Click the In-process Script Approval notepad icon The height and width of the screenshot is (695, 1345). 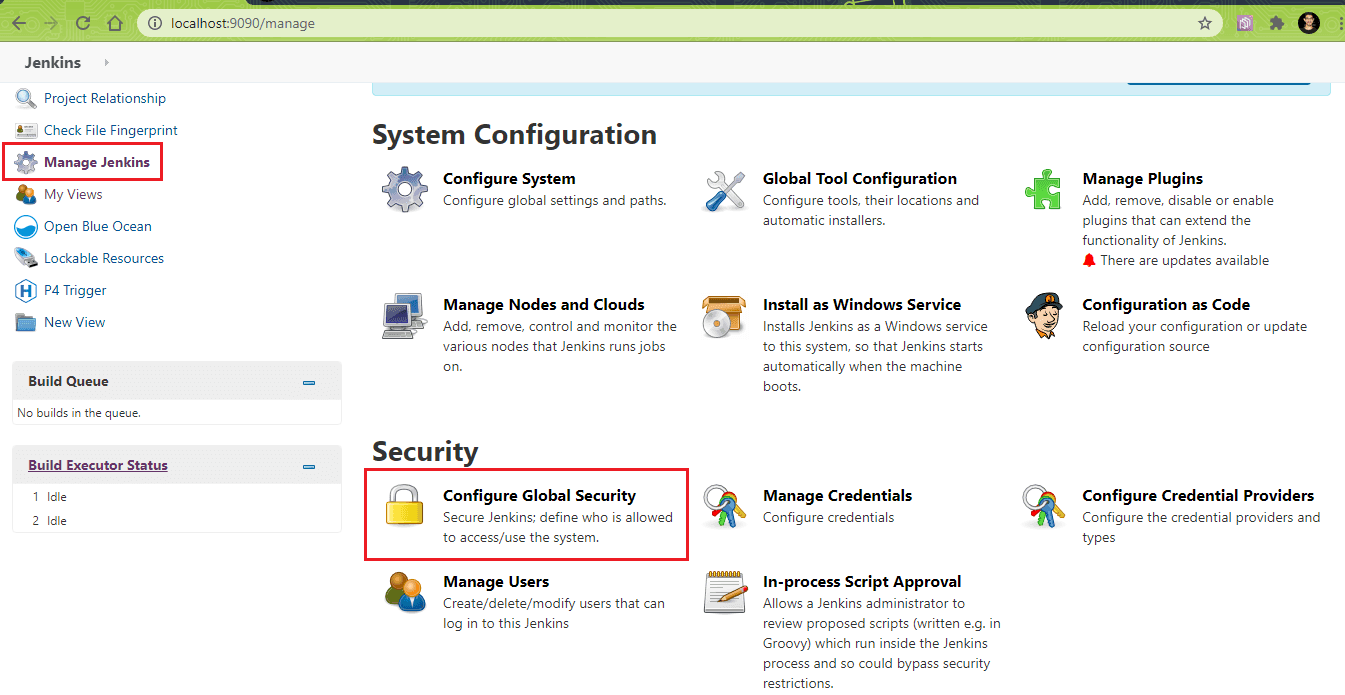pos(725,592)
